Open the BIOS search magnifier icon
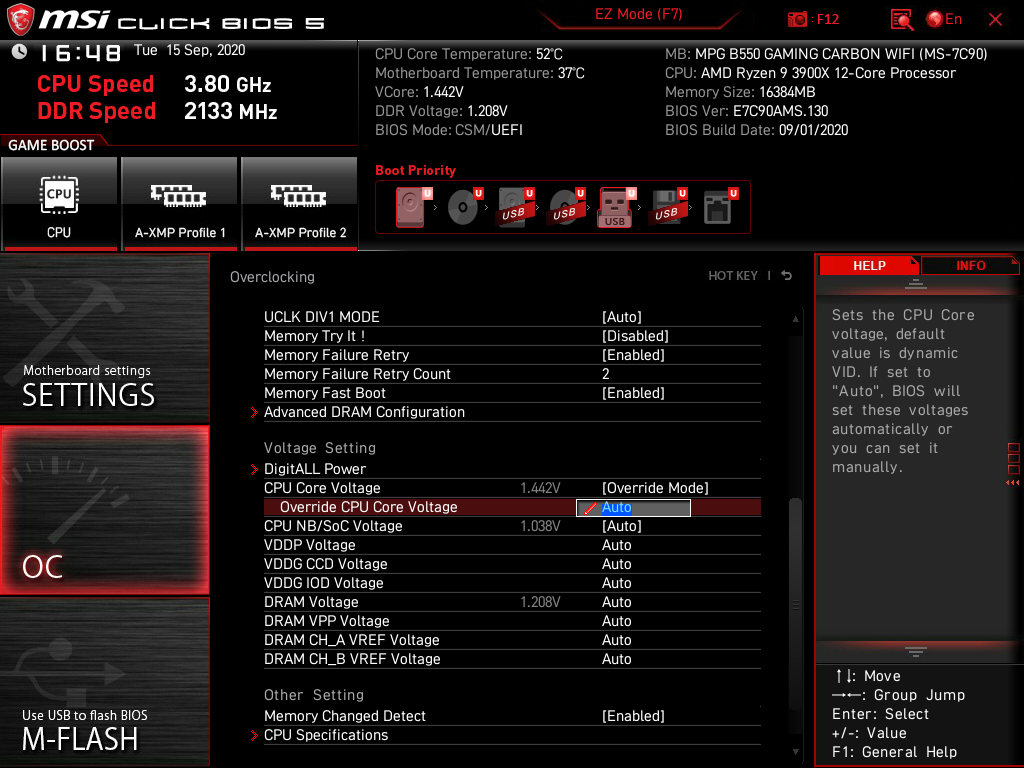This screenshot has width=1024, height=768. pyautogui.click(x=902, y=20)
